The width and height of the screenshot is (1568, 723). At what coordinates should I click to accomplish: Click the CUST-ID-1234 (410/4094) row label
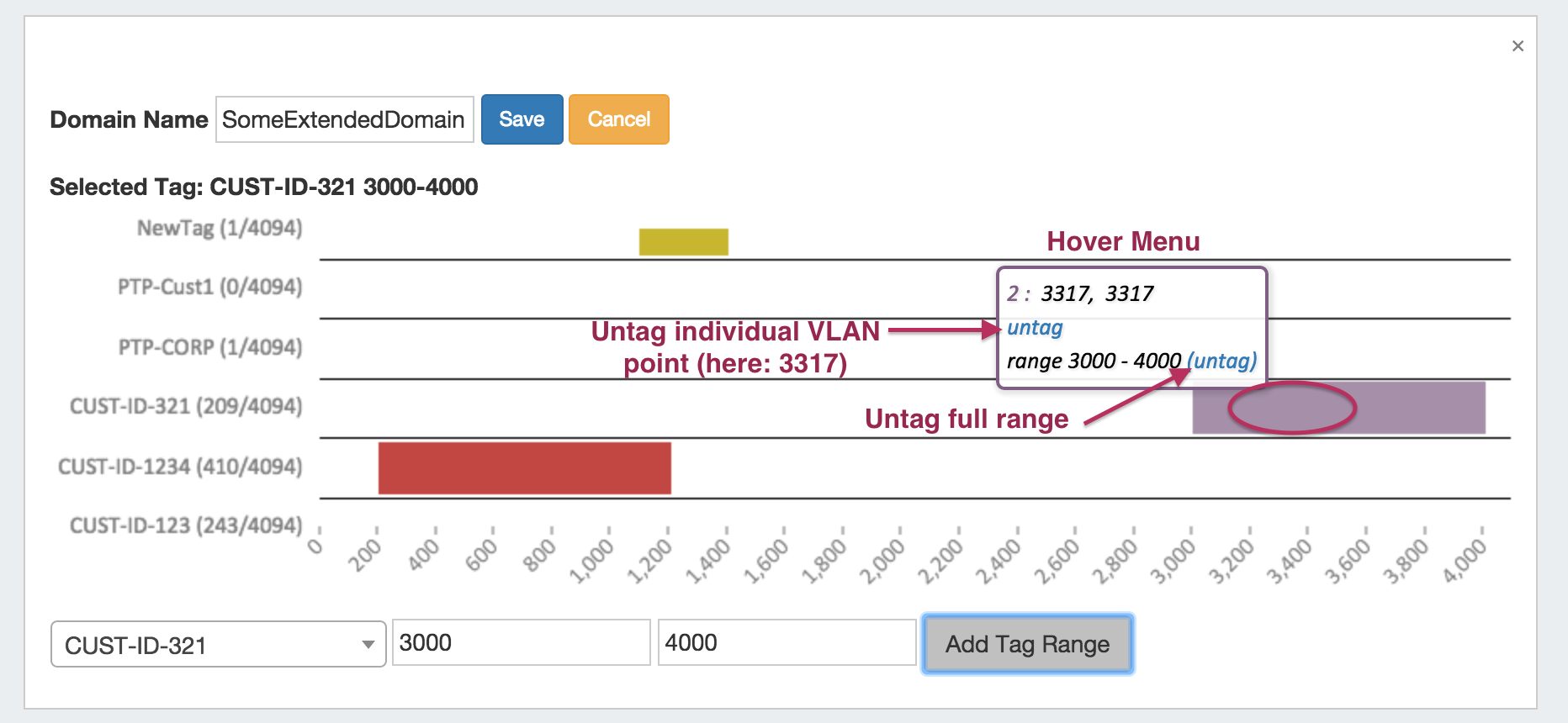(x=180, y=467)
